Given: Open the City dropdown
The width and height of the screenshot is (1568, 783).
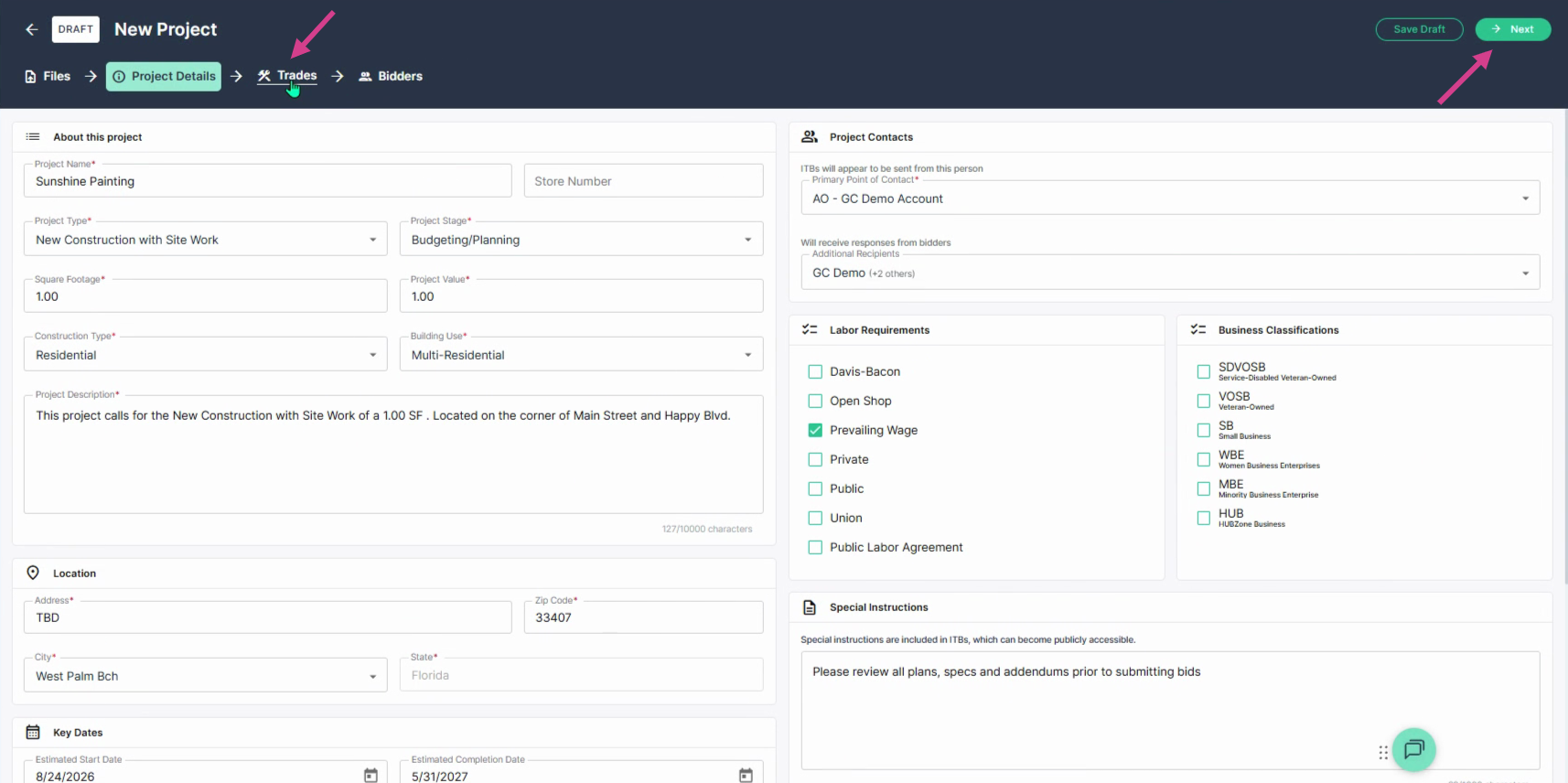Looking at the screenshot, I should click(x=206, y=676).
